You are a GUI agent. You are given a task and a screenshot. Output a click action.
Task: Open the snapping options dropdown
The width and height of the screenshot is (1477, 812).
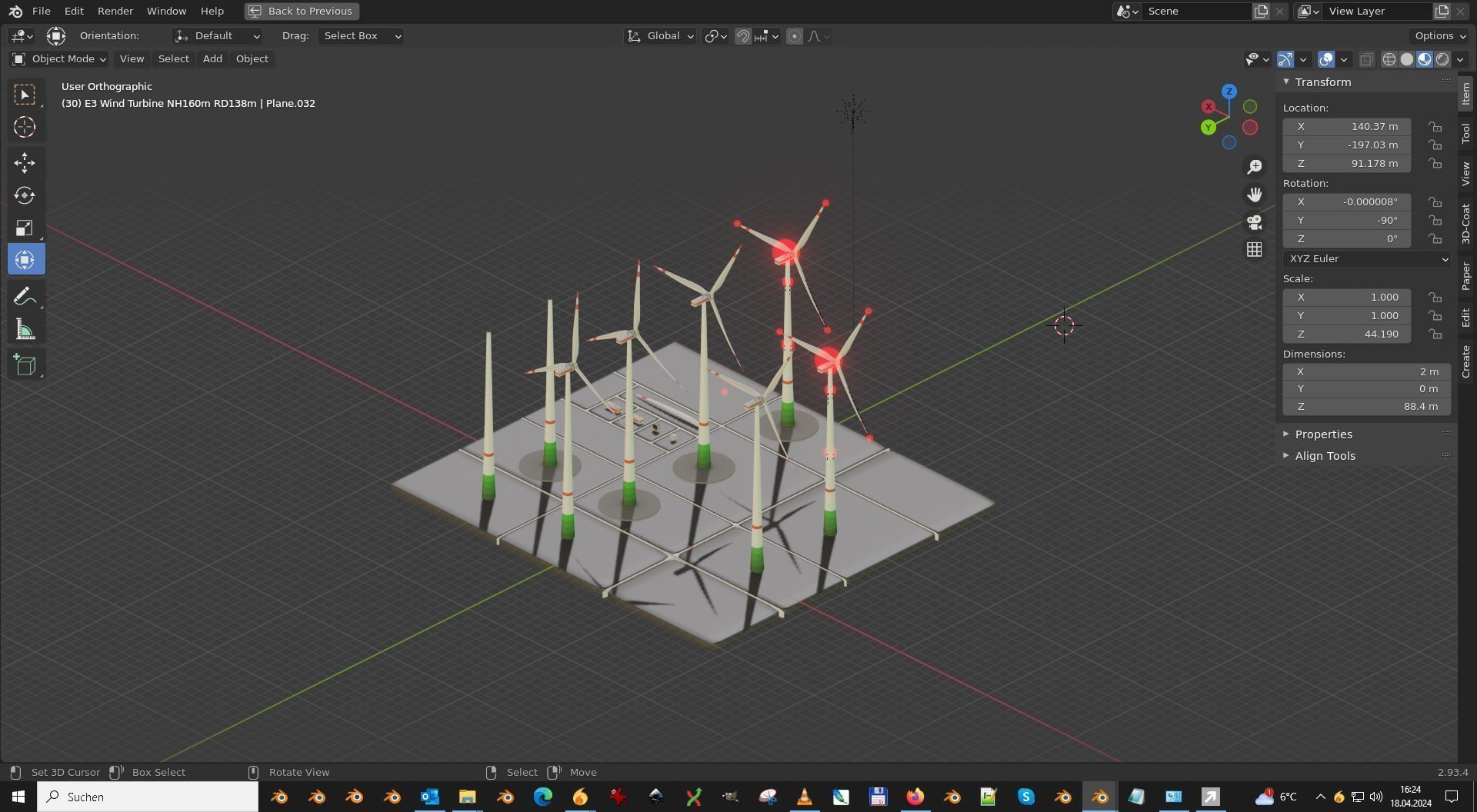click(767, 36)
